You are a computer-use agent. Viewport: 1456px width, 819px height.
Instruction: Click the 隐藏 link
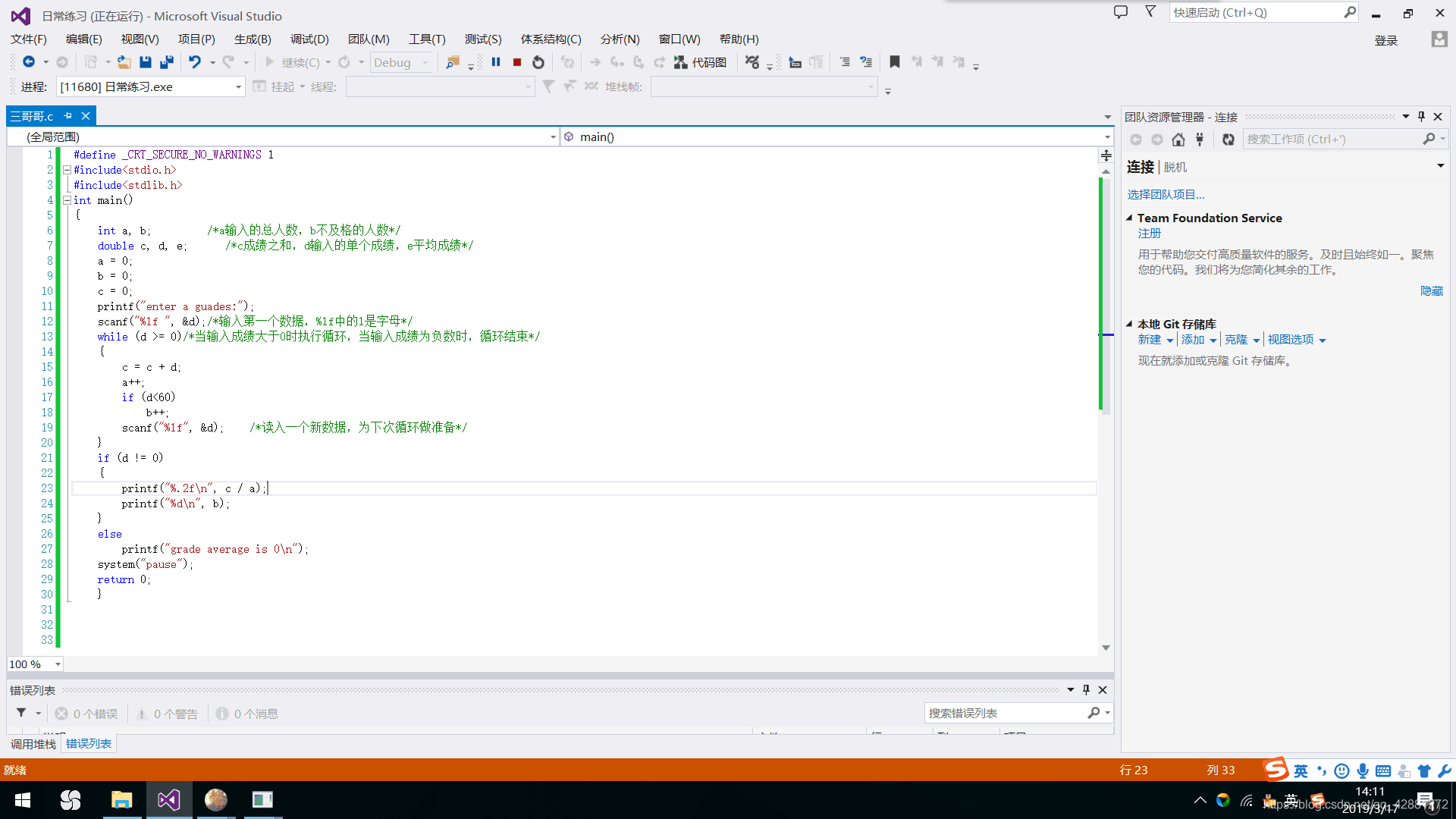[1432, 291]
